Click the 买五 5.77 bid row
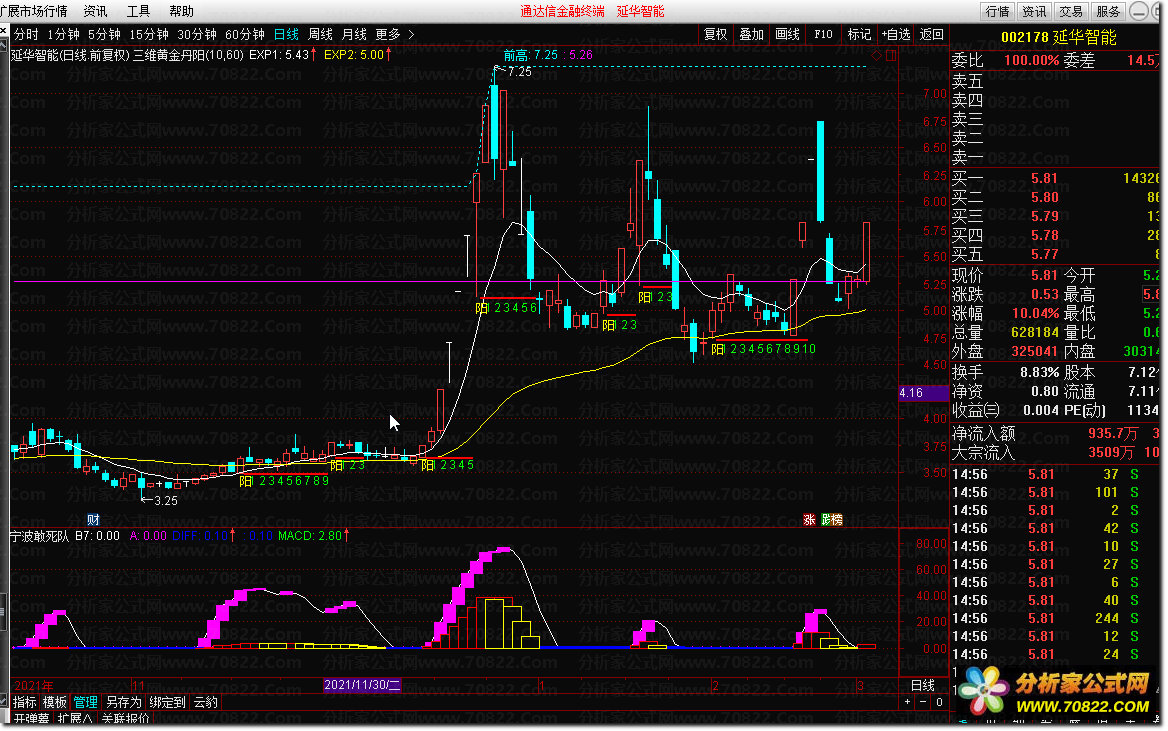The width and height of the screenshot is (1168, 731). [x=1056, y=254]
